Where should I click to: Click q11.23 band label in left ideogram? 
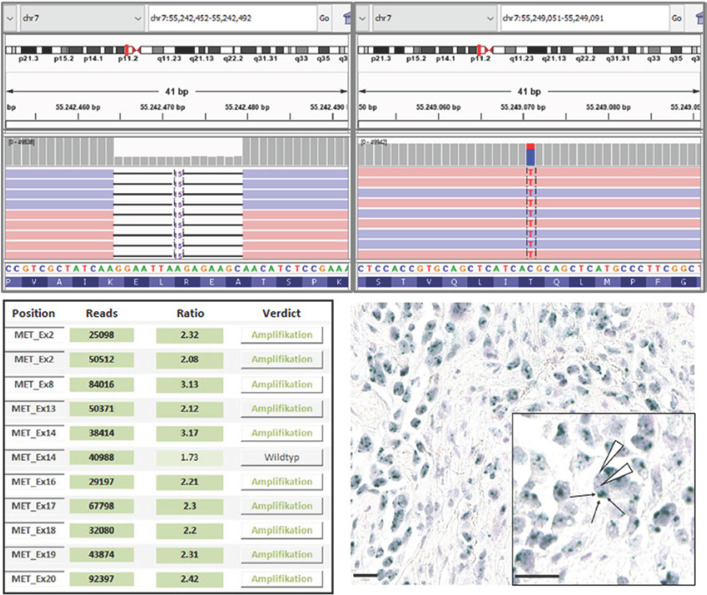pyautogui.click(x=169, y=59)
